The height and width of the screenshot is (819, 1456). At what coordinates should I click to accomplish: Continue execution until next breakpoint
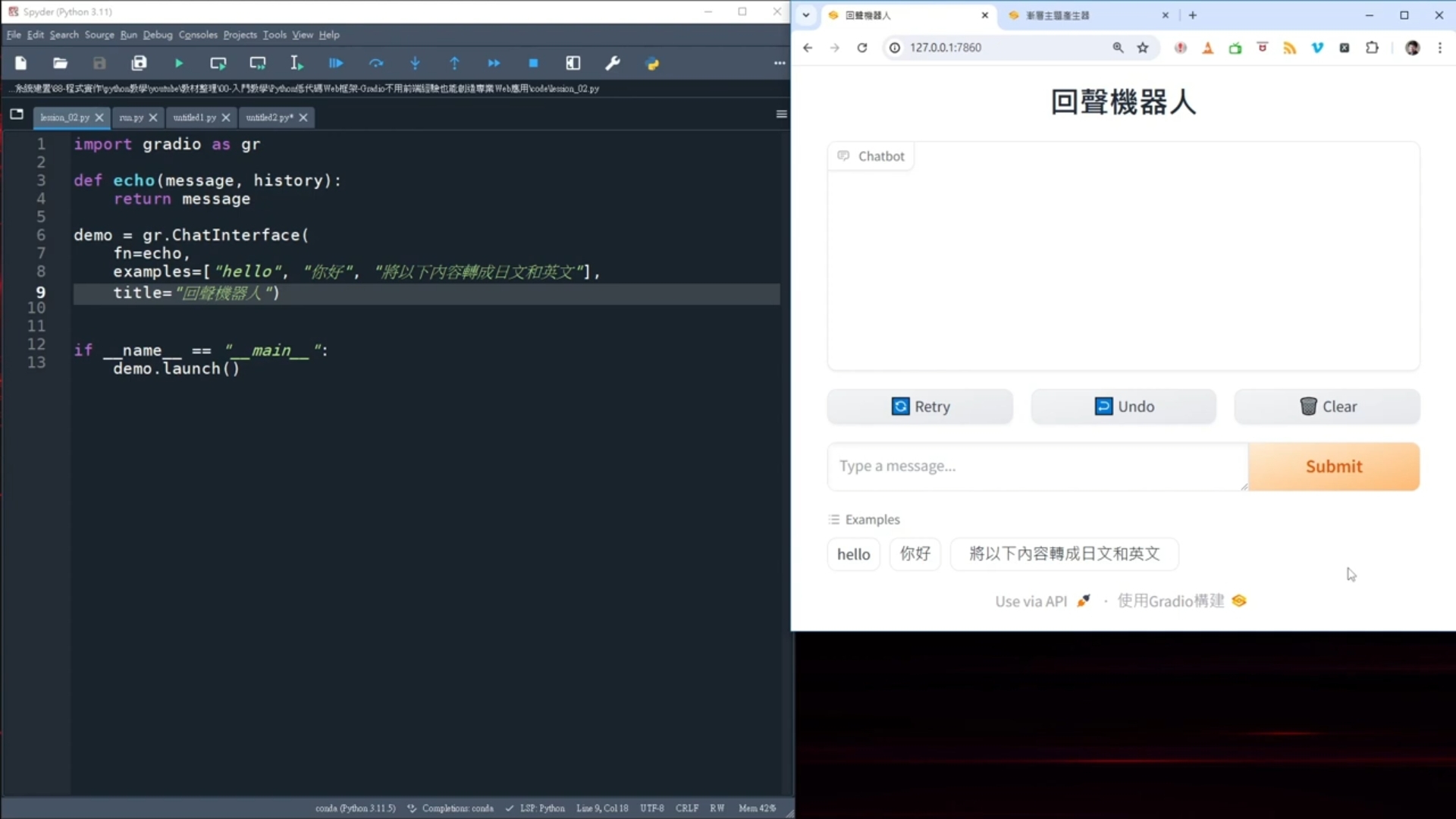click(x=494, y=64)
